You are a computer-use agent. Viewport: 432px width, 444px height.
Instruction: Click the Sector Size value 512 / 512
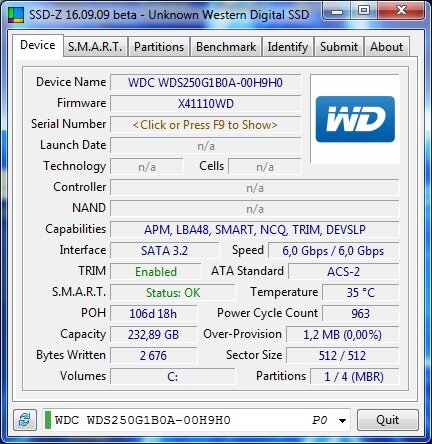pos(342,356)
